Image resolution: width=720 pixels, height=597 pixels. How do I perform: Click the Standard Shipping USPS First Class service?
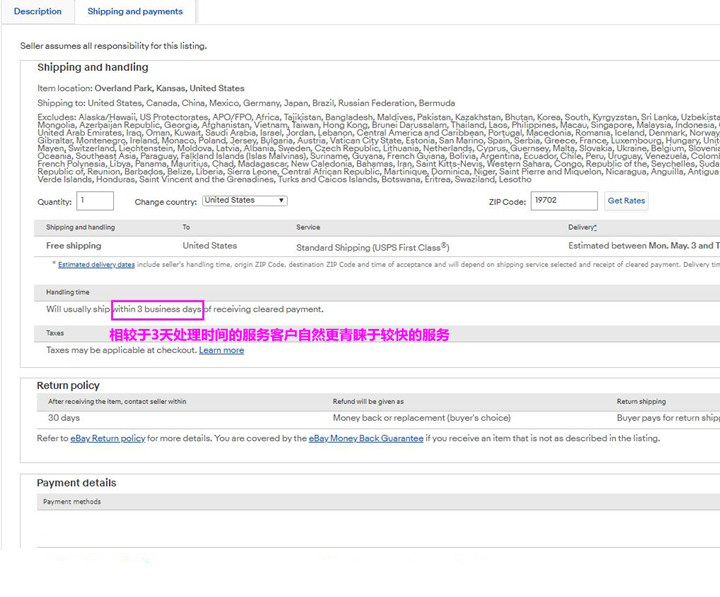373,247
